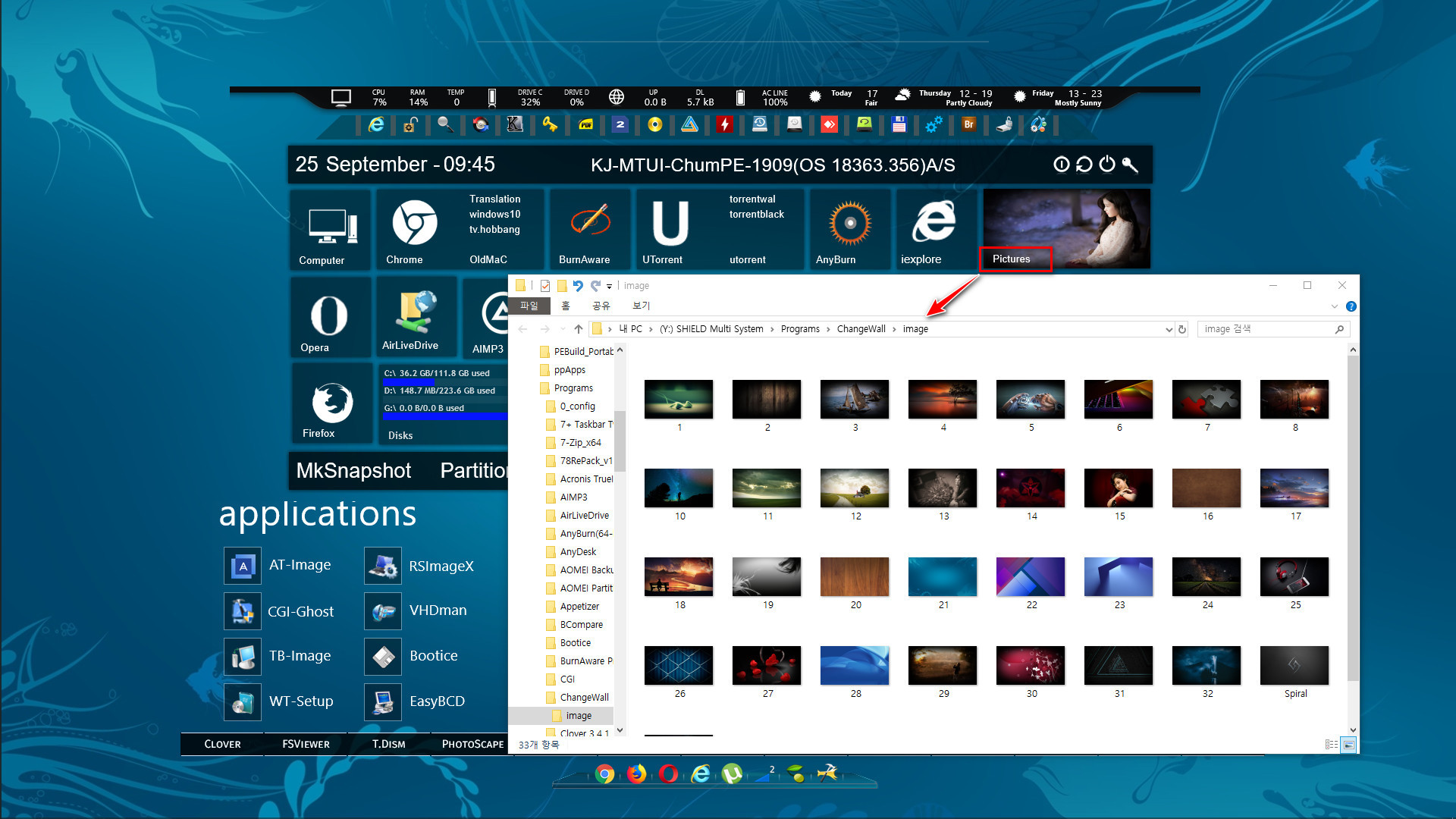Click the chevron after Programs in address bar

coord(828,329)
